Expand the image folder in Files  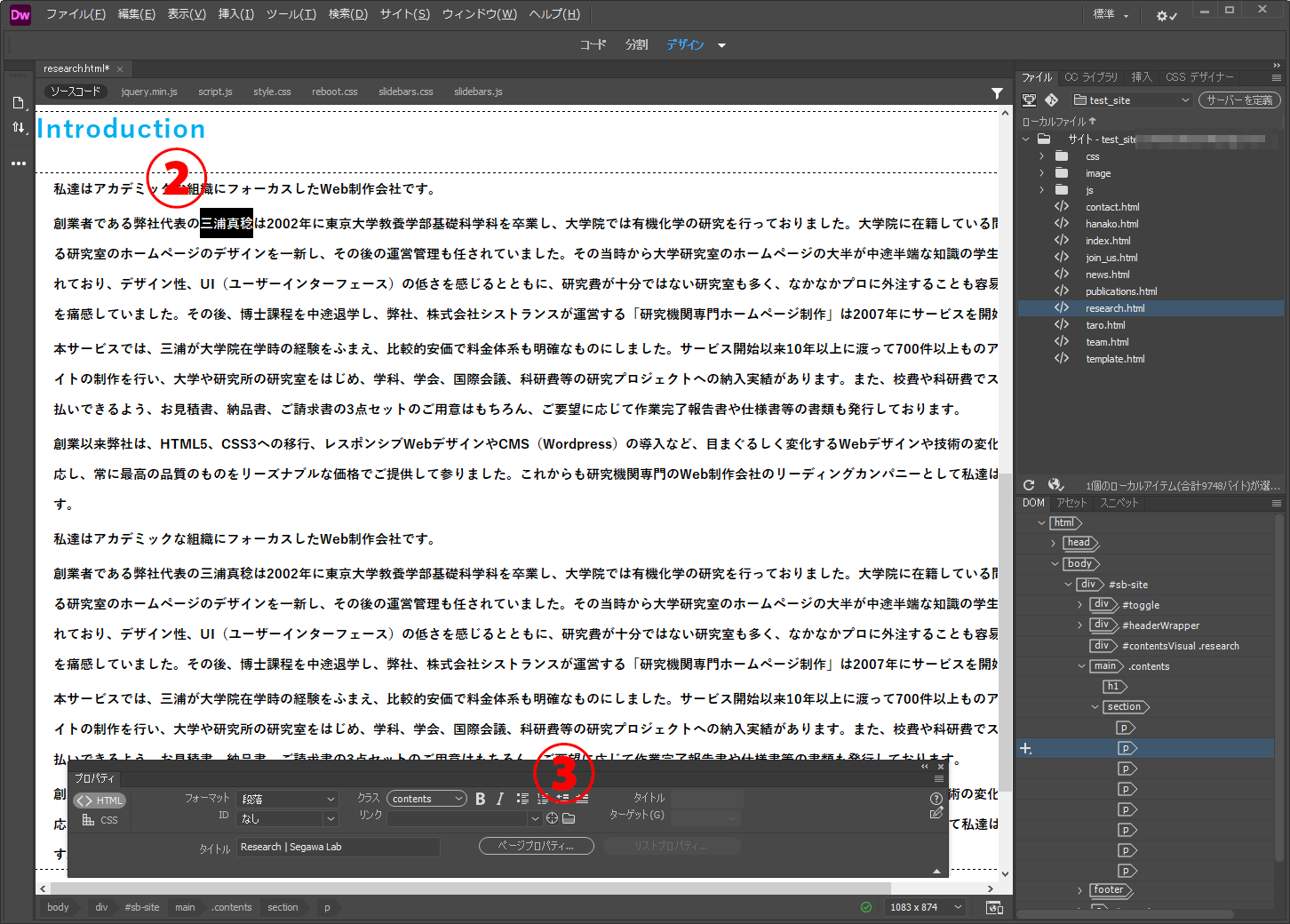(x=1042, y=173)
